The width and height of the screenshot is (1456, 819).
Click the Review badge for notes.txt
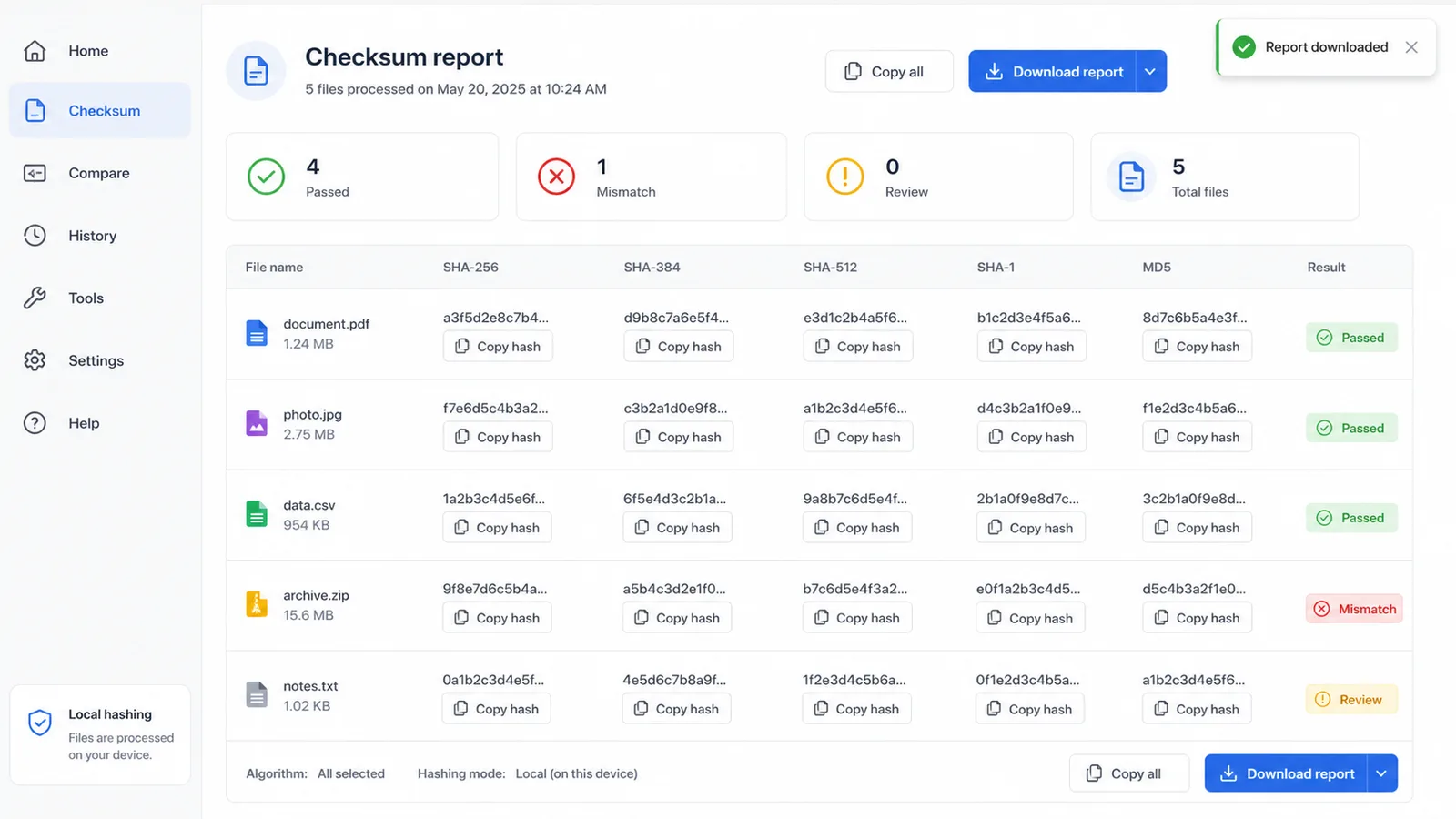(x=1351, y=700)
